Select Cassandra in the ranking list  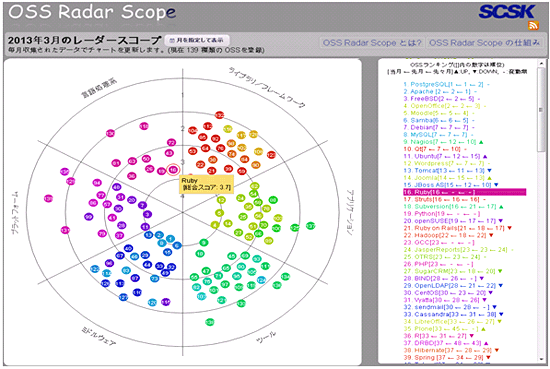pos(454,314)
